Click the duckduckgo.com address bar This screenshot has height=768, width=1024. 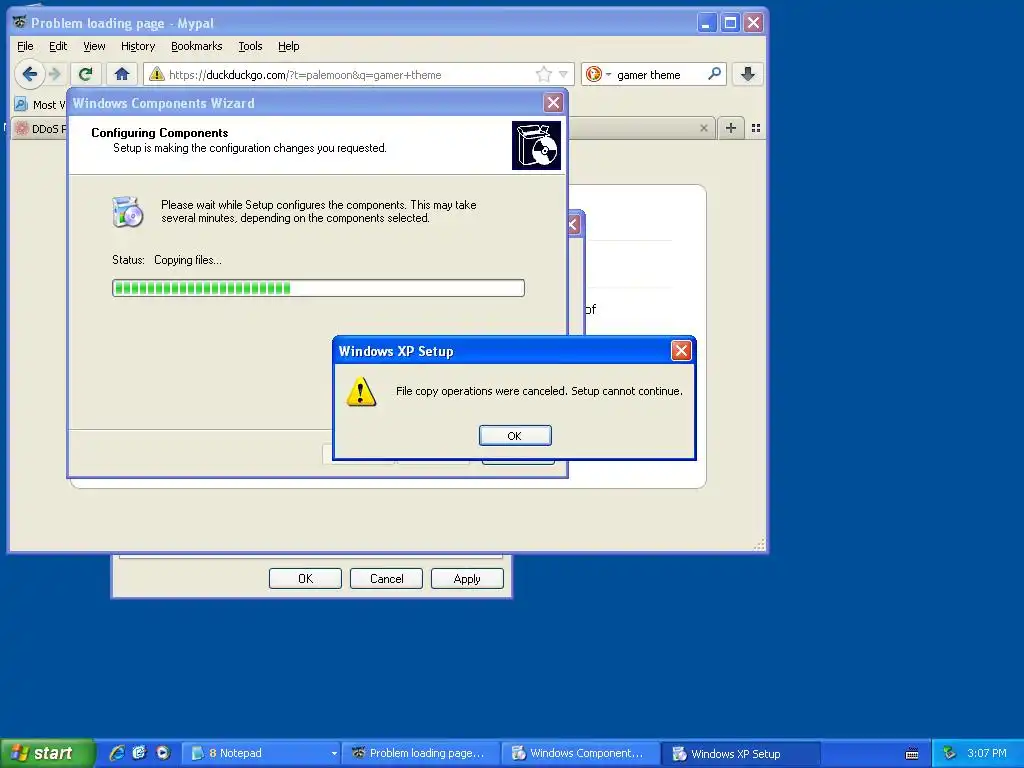(x=358, y=74)
